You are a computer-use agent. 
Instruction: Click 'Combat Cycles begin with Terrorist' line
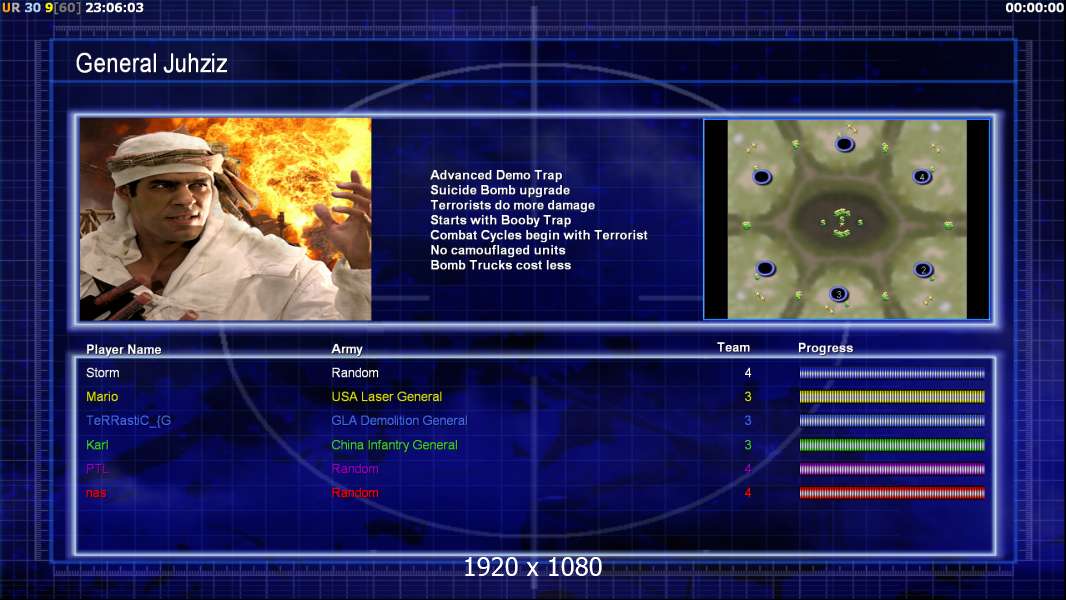click(538, 235)
